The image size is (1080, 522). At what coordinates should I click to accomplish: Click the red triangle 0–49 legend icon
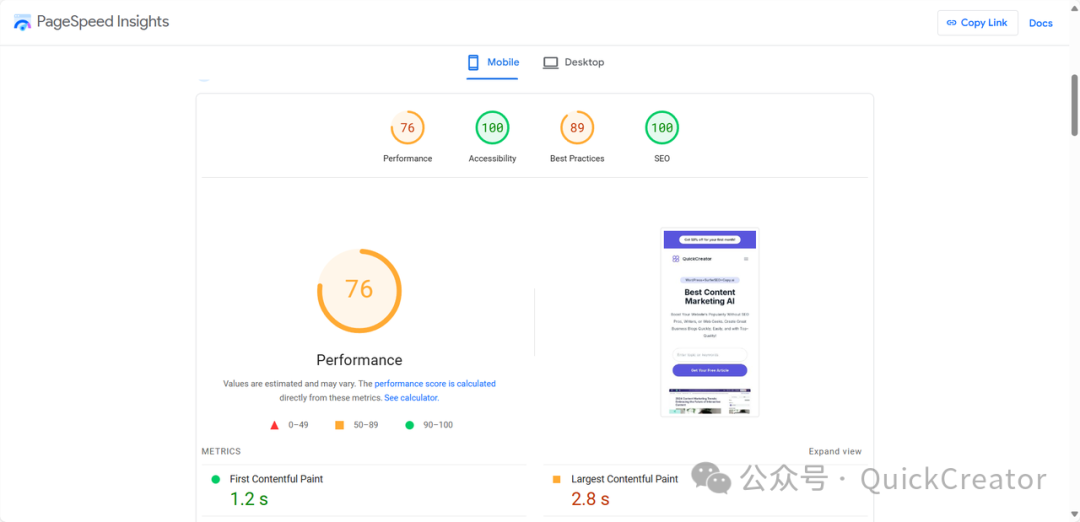tap(274, 425)
